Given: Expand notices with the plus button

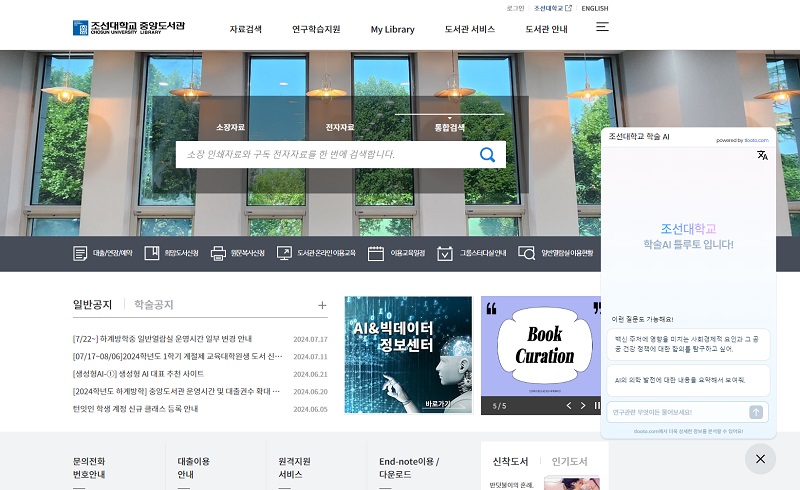Looking at the screenshot, I should pos(322,305).
